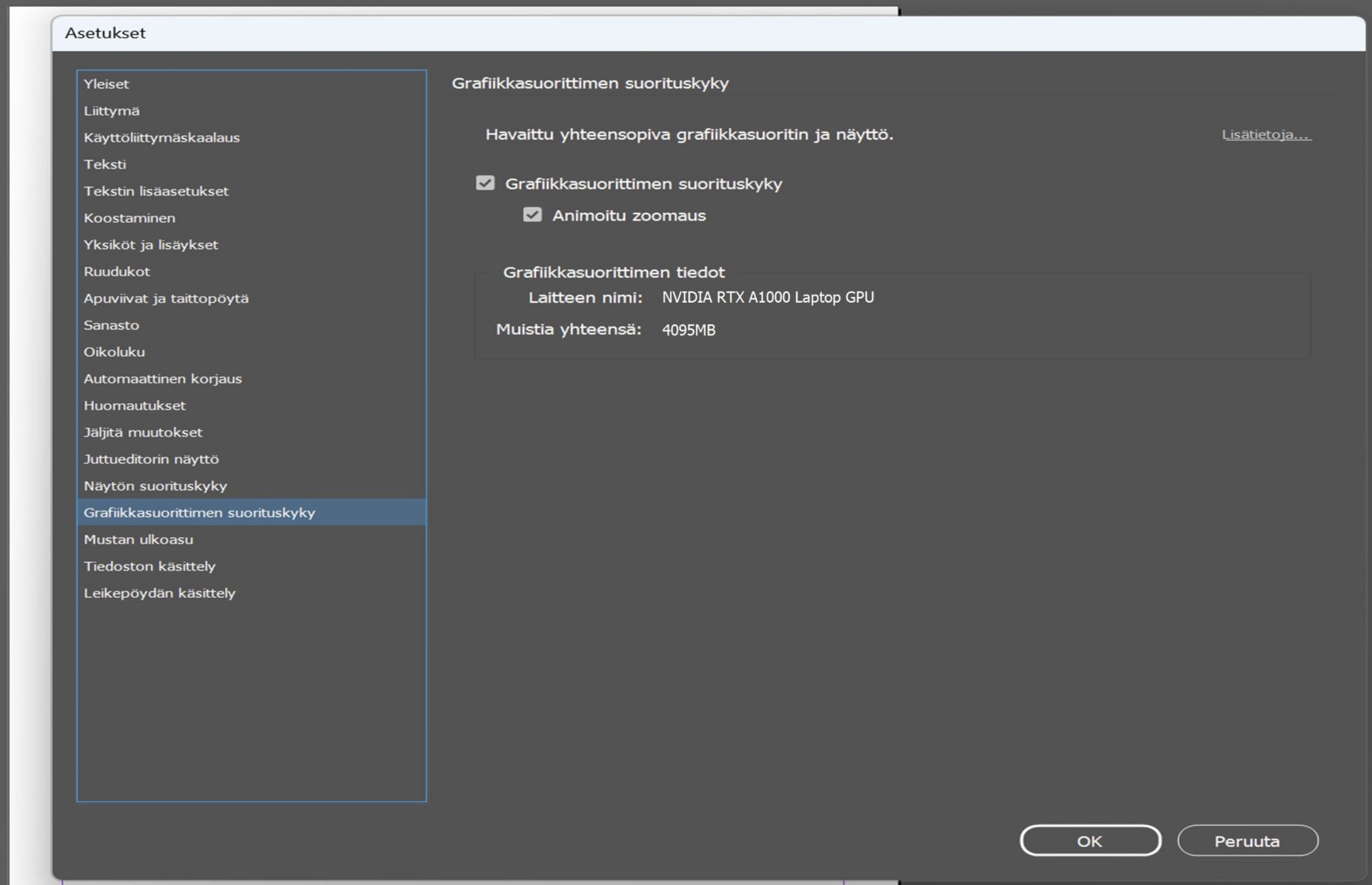This screenshot has height=885, width=1372.
Task: Open Ruudukot preferences
Action: point(117,271)
